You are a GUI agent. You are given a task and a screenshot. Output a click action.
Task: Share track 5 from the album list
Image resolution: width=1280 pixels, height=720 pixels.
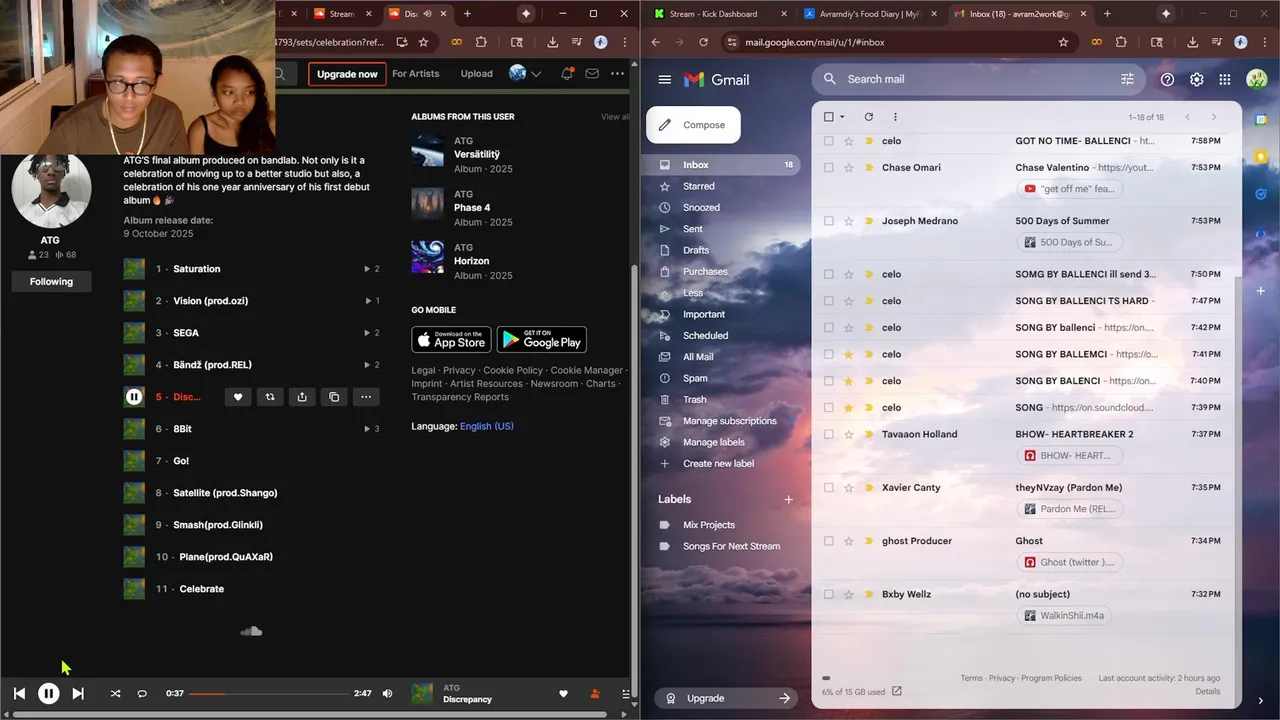(302, 397)
